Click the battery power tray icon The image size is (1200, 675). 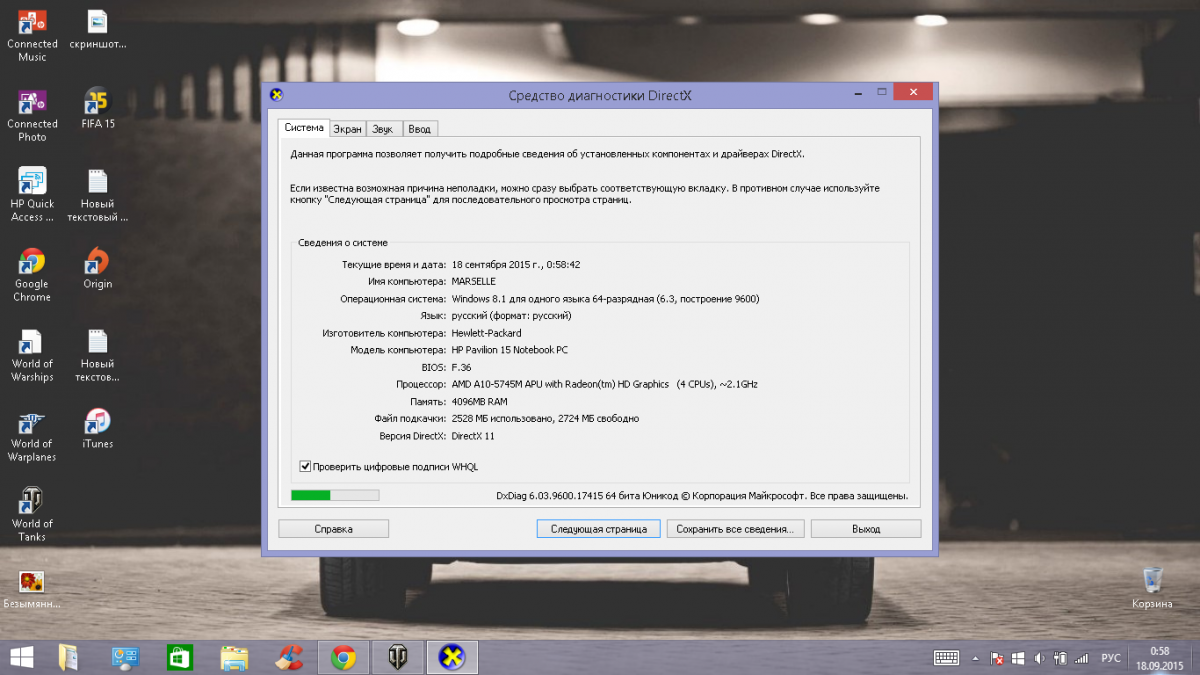1060,658
